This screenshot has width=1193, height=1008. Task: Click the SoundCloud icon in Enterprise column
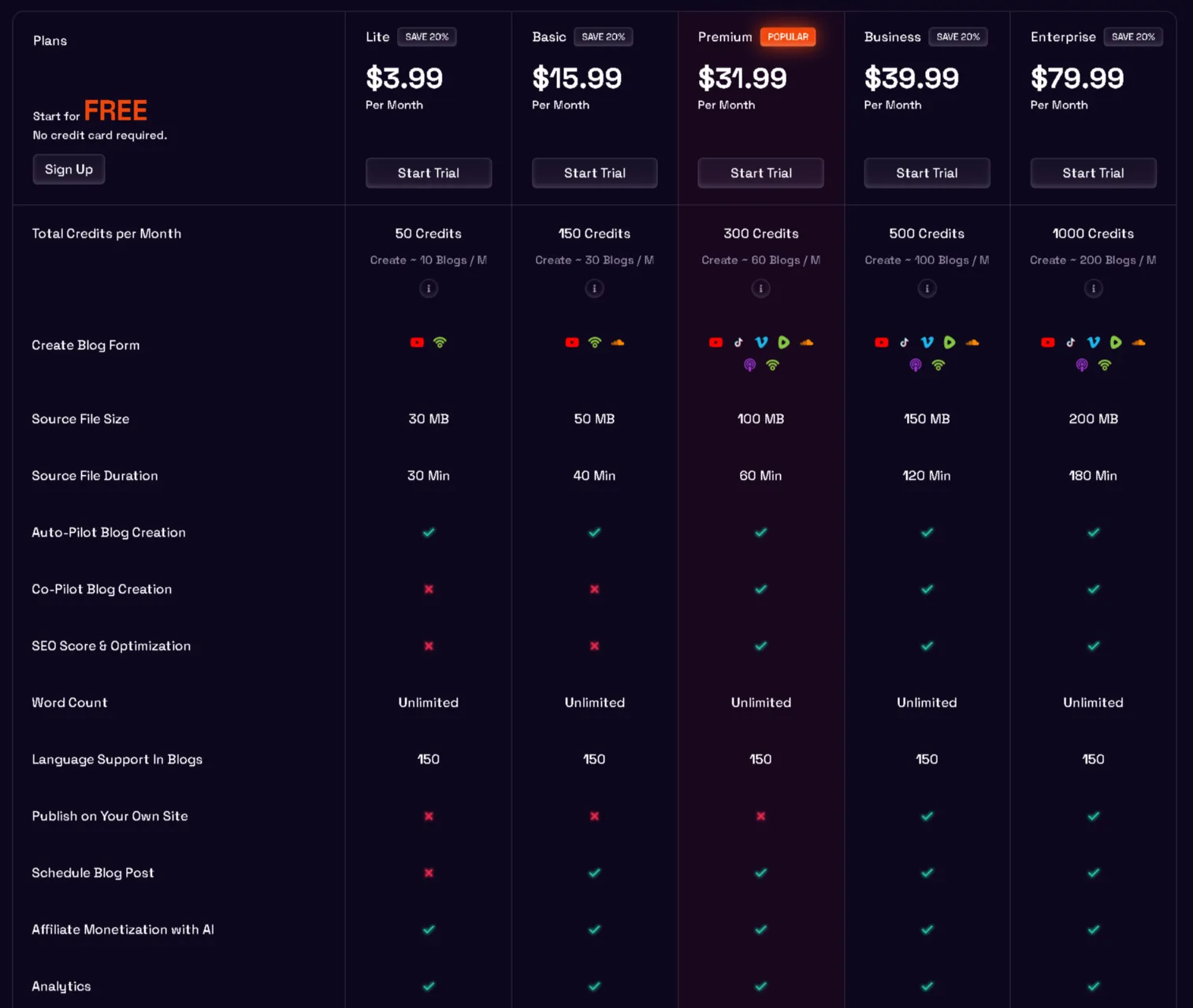tap(1139, 343)
